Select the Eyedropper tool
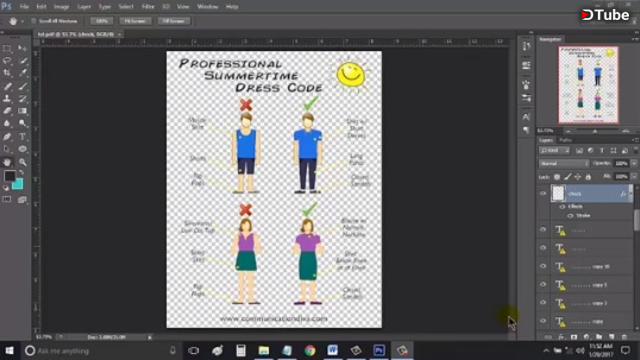 [x=22, y=73]
